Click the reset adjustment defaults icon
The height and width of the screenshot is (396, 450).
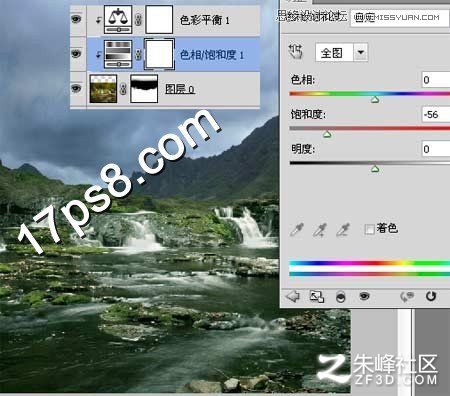(x=431, y=296)
